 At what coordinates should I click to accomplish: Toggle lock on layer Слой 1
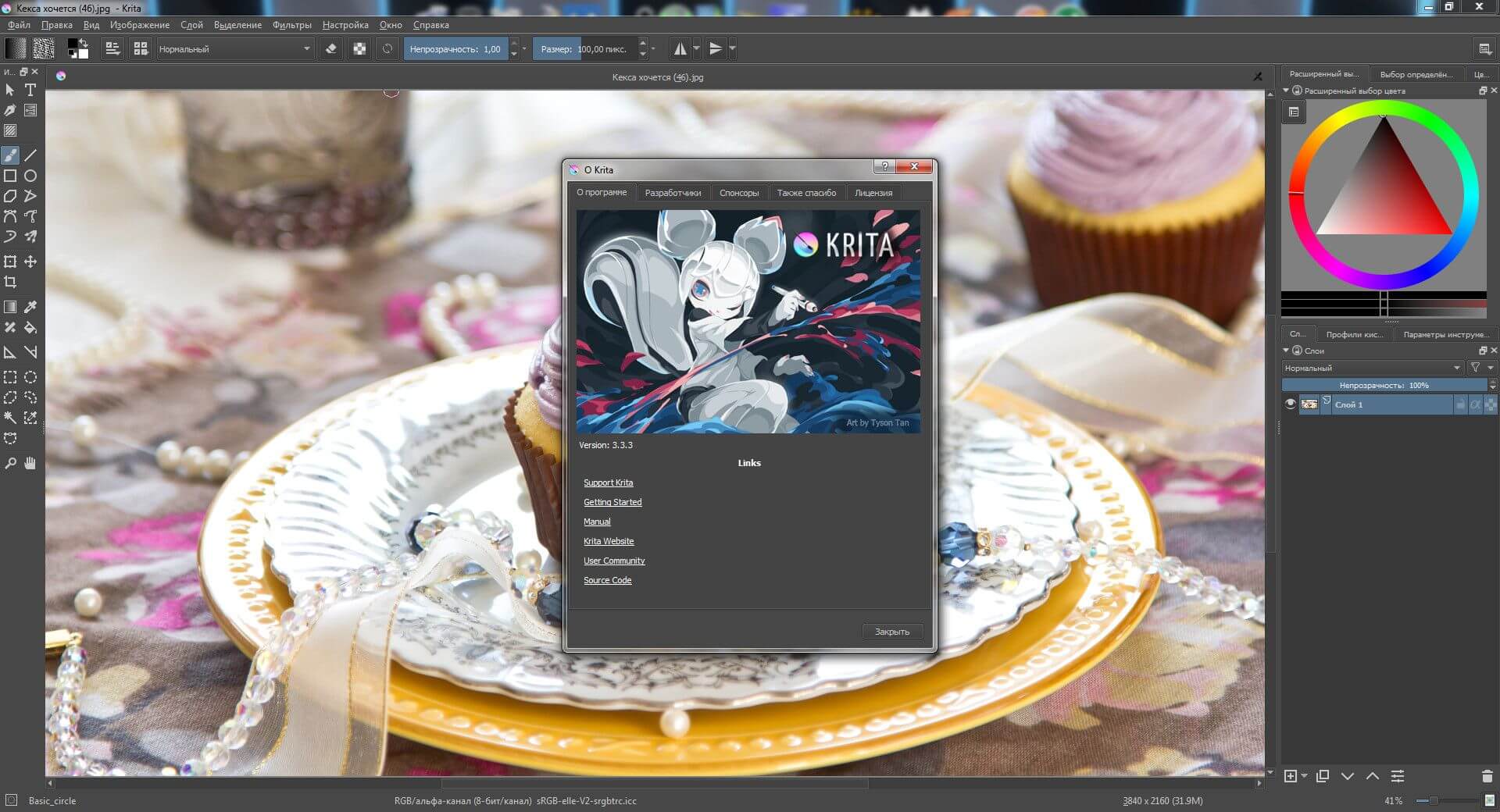(x=1460, y=404)
